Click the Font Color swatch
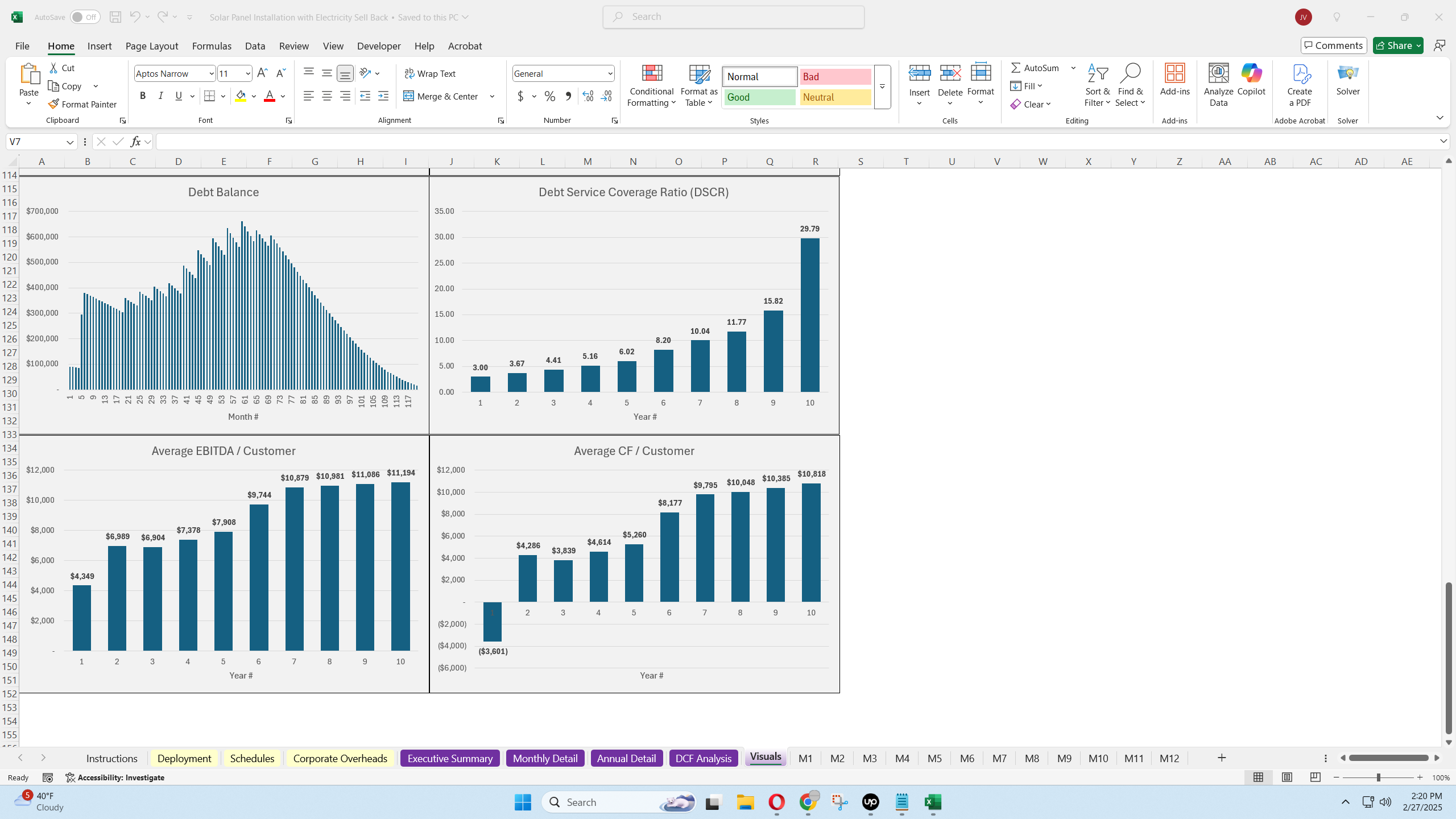Image resolution: width=1456 pixels, height=819 pixels. click(270, 96)
